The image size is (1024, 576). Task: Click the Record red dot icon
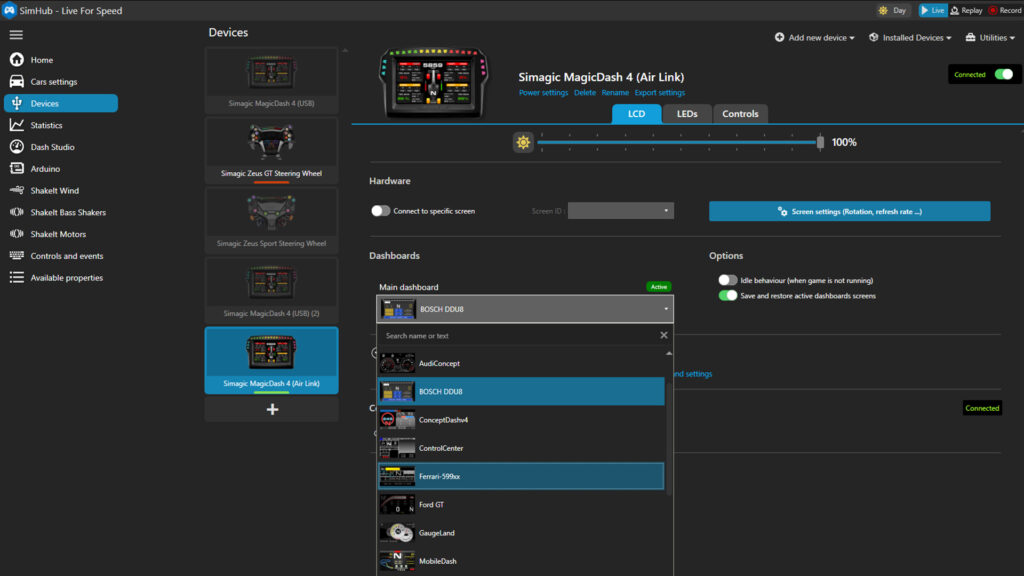pyautogui.click(x=993, y=10)
